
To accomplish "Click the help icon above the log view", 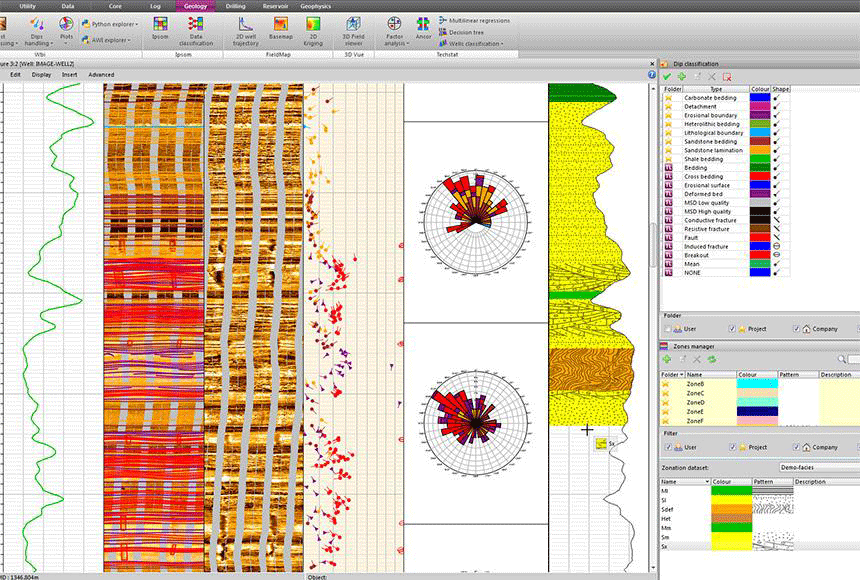I will [652, 75].
